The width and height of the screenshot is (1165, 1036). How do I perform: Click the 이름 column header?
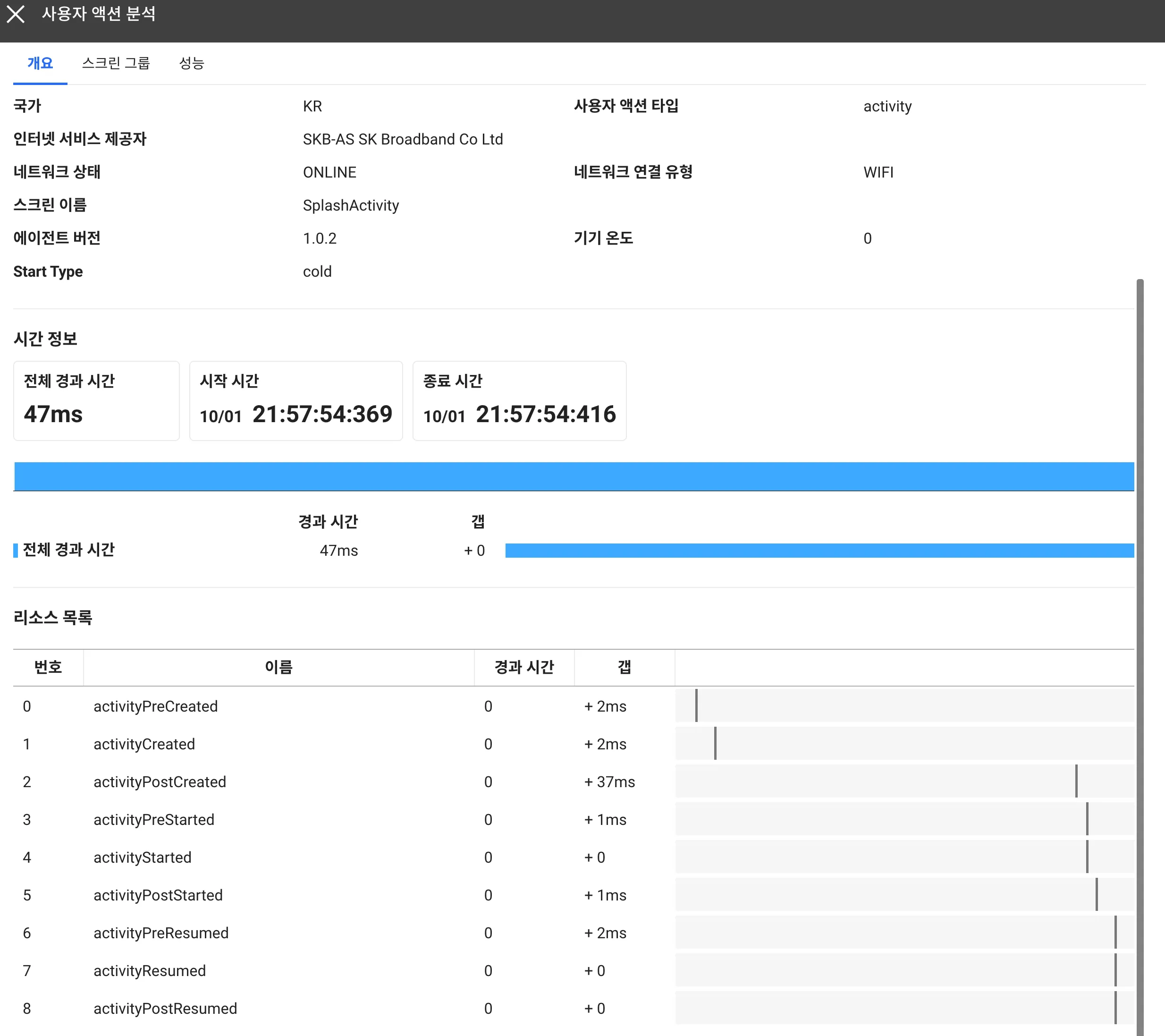point(279,667)
